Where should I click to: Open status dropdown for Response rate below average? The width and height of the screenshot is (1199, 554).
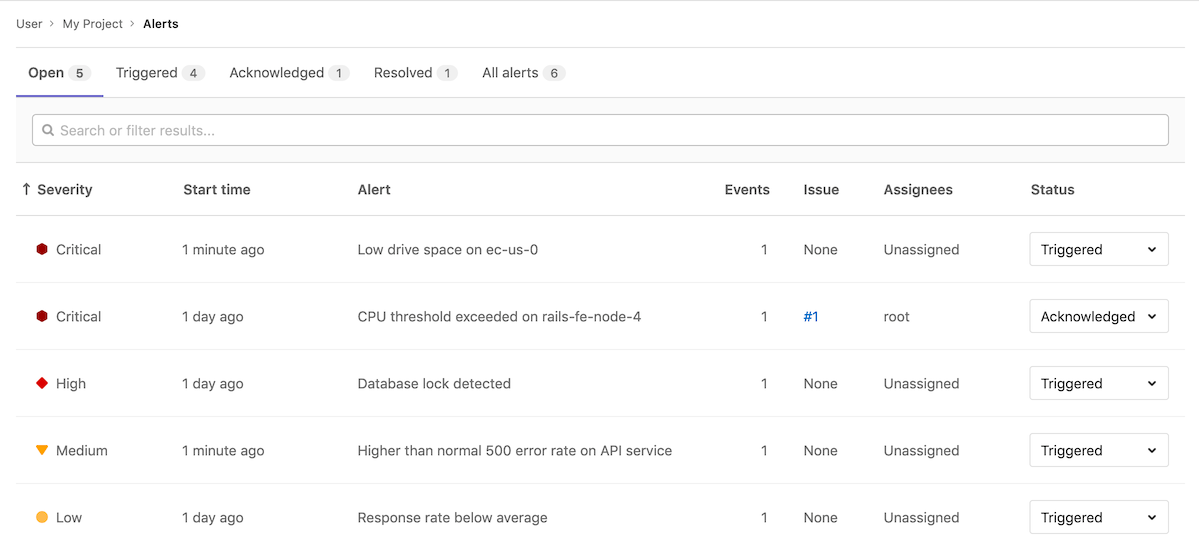1098,518
